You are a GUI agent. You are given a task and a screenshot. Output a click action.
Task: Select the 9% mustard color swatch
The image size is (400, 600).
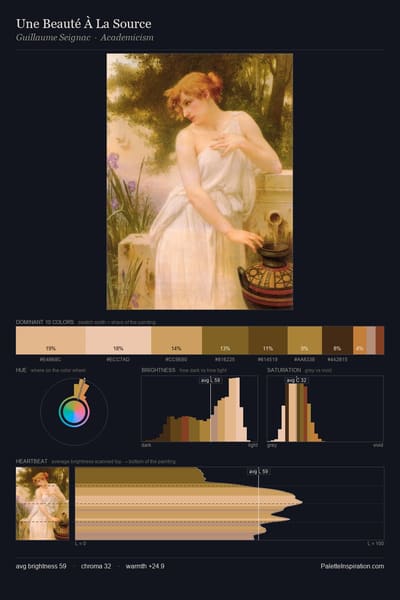coord(305,340)
